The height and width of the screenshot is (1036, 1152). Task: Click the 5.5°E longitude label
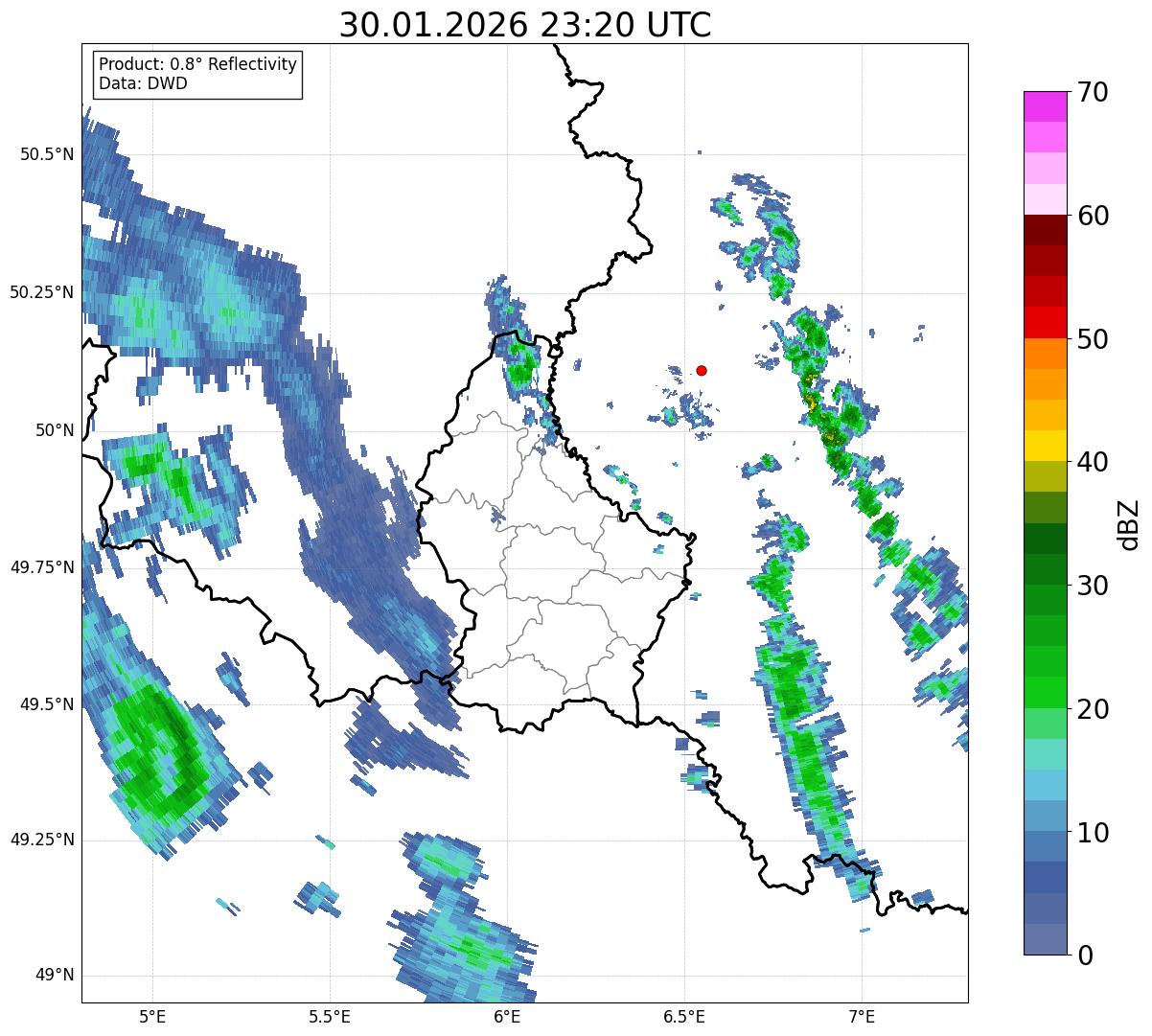click(x=330, y=1017)
